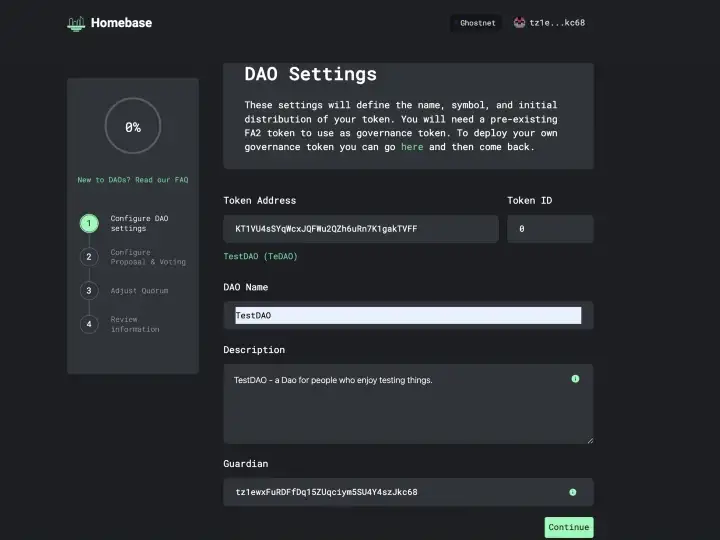Image resolution: width=720 pixels, height=540 pixels.
Task: Select step 2 circle icon
Action: [x=89, y=257]
